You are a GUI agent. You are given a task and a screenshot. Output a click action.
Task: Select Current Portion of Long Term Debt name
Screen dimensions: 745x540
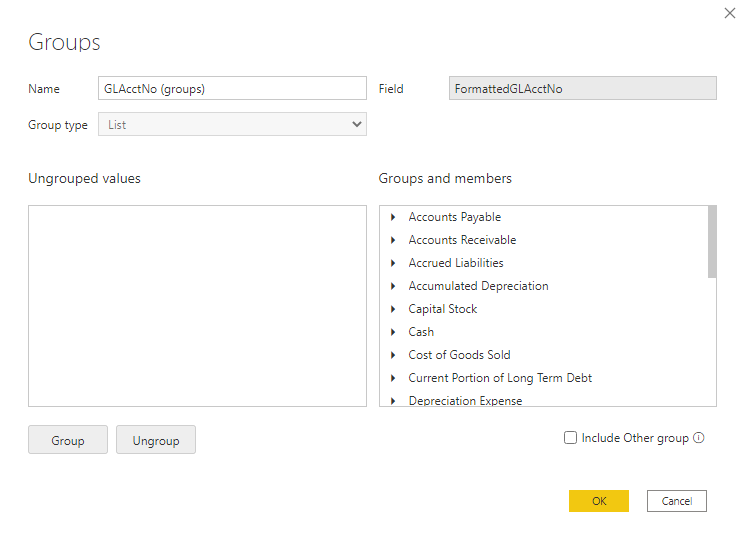500,378
